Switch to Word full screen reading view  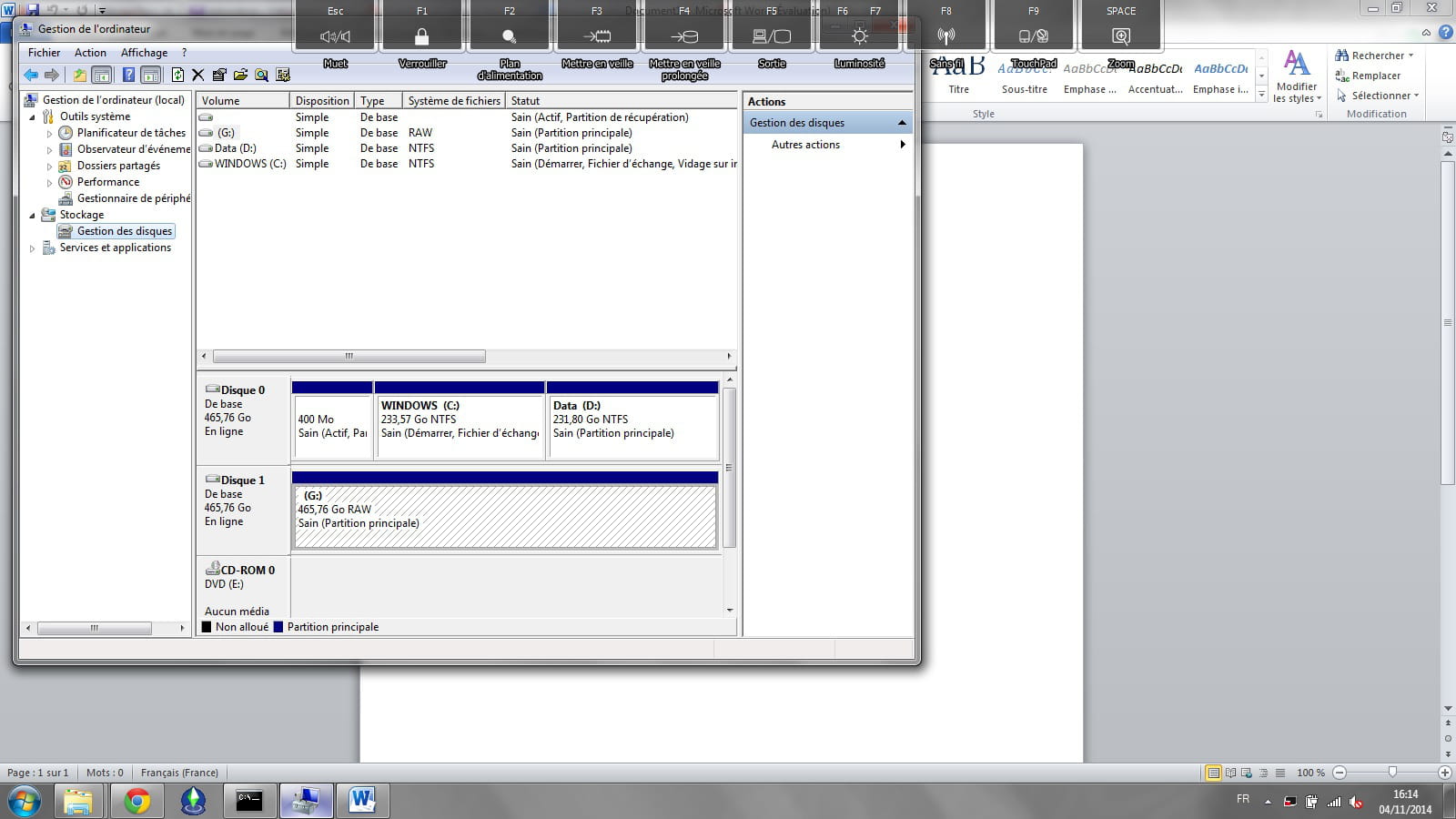(1230, 773)
